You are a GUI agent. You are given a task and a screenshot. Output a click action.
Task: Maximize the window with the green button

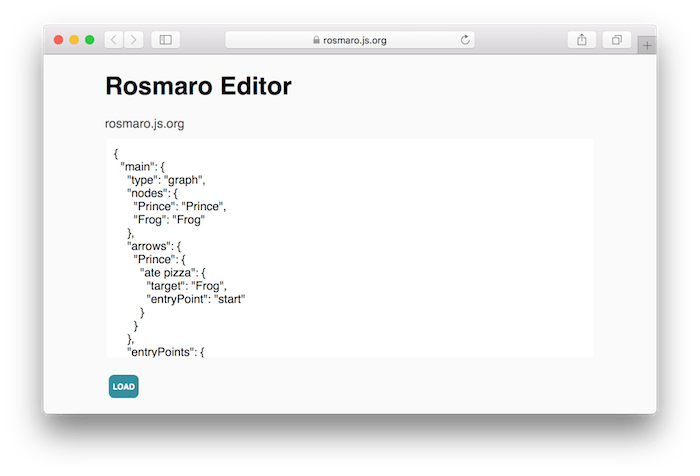[x=90, y=40]
